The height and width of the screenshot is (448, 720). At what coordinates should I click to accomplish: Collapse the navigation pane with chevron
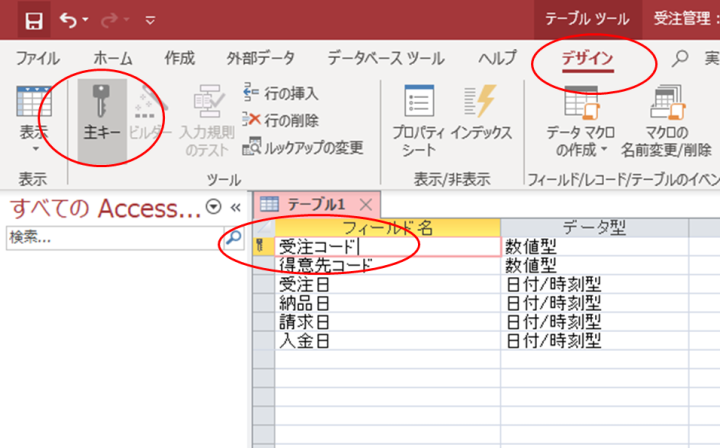[x=236, y=207]
